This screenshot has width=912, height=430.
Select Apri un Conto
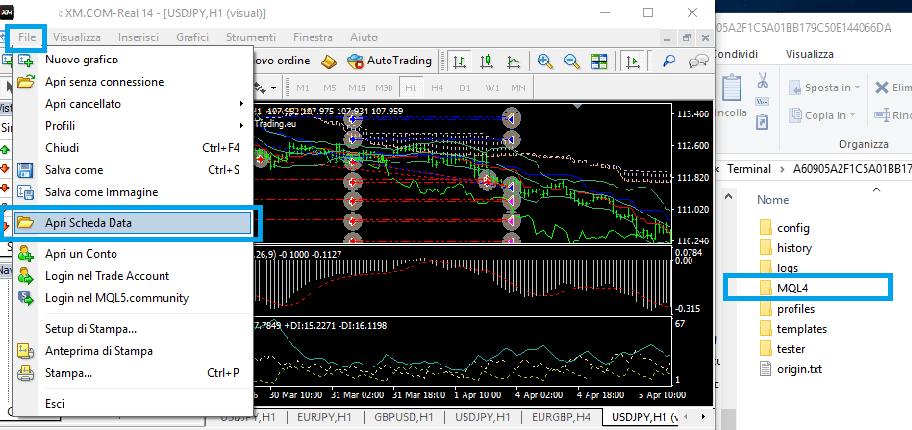(133, 254)
